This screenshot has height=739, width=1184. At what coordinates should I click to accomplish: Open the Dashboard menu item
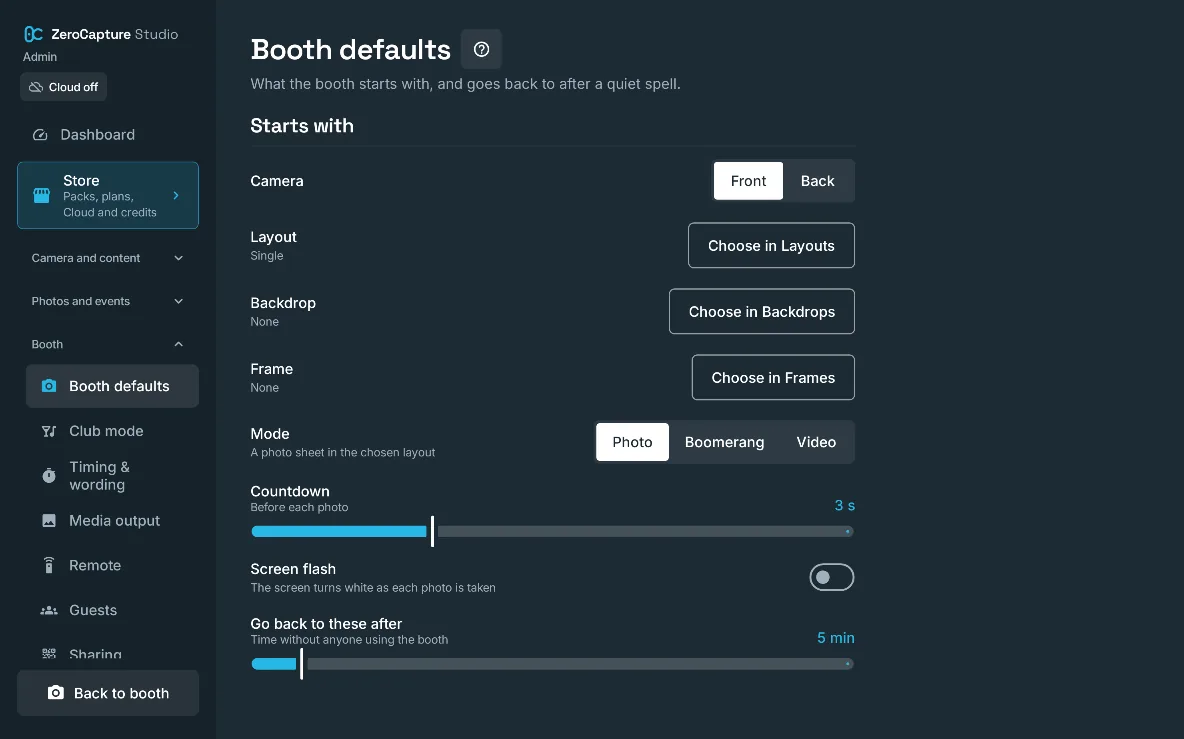108,134
